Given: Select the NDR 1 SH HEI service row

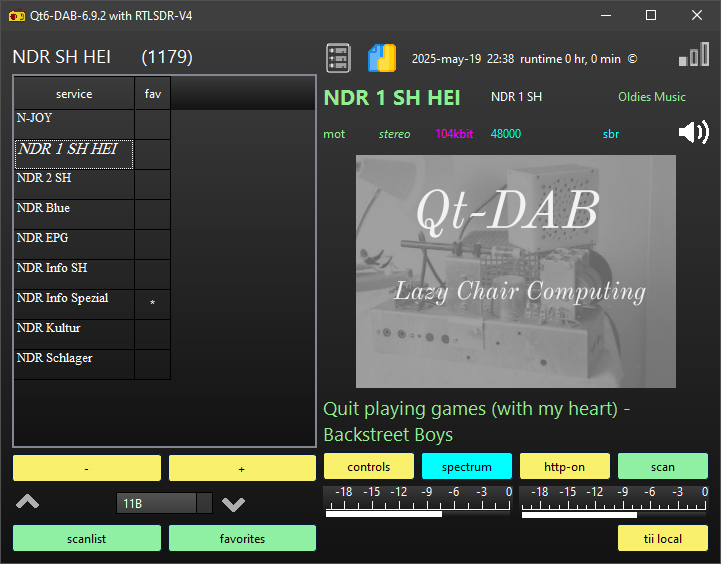Looking at the screenshot, I should point(74,154).
